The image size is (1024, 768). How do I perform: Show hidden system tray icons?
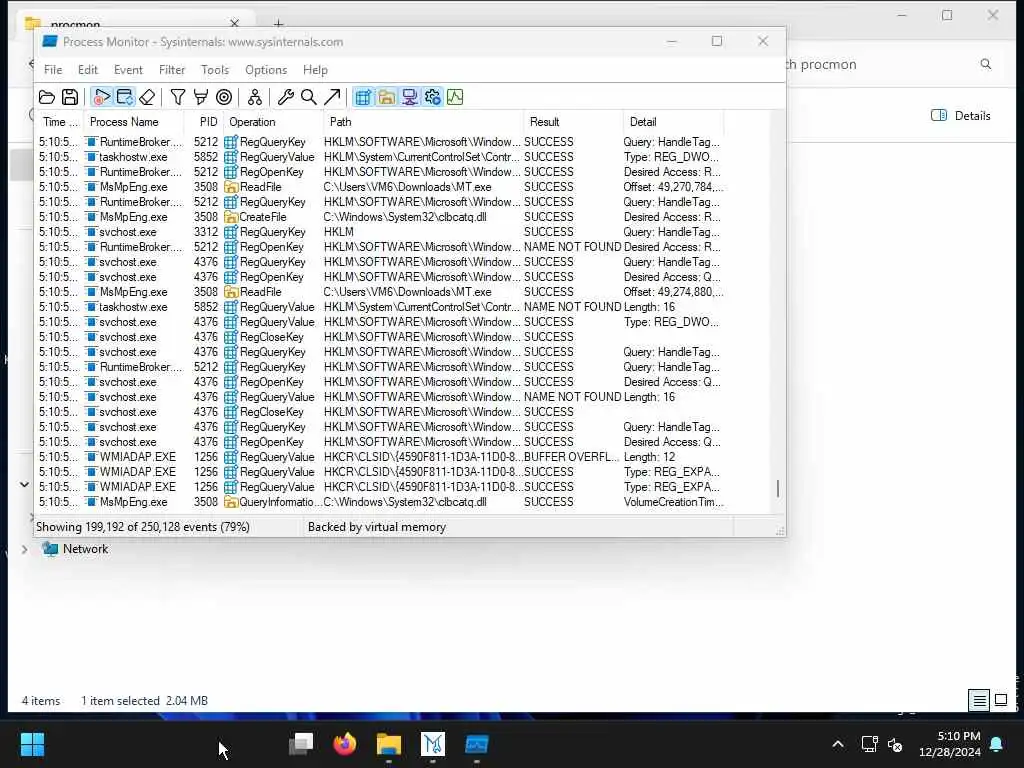click(838, 744)
